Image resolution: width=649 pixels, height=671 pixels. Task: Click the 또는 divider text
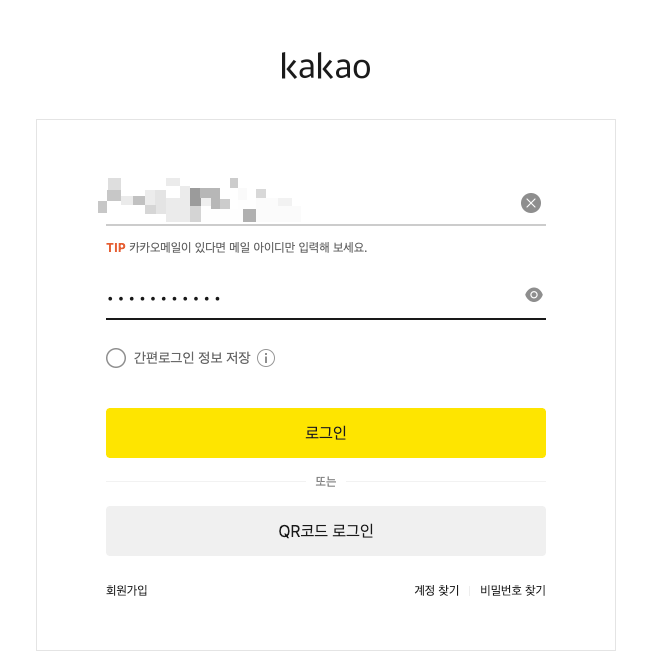[x=326, y=481]
